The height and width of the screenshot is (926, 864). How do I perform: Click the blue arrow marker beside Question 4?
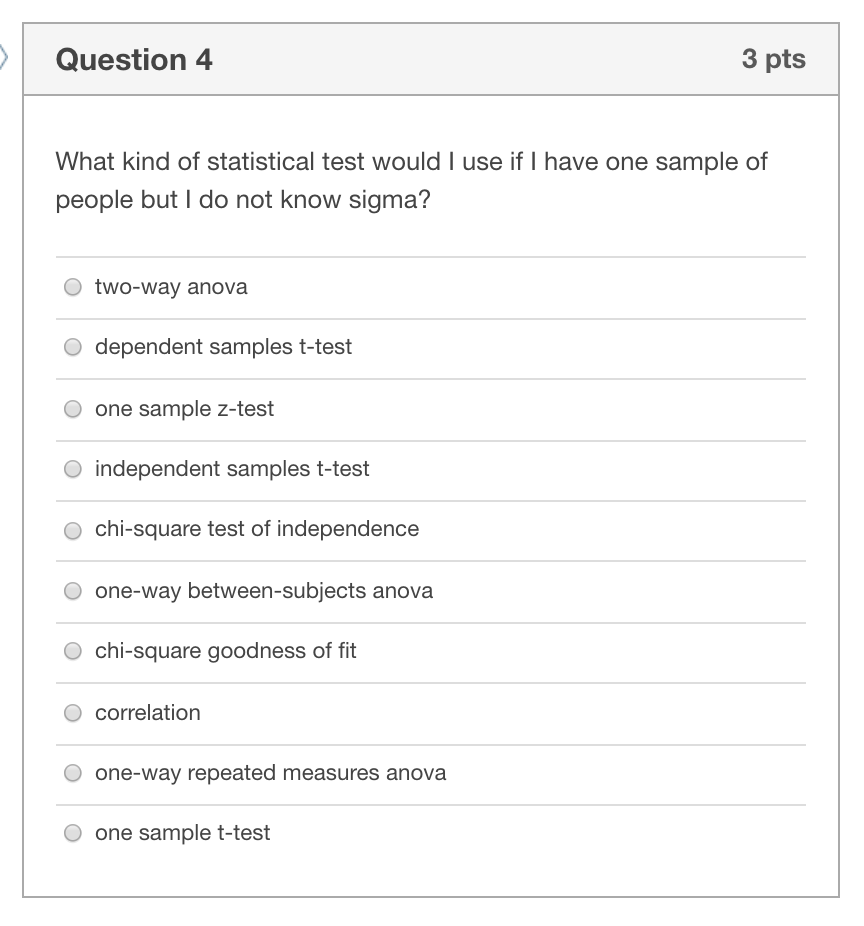[4, 59]
